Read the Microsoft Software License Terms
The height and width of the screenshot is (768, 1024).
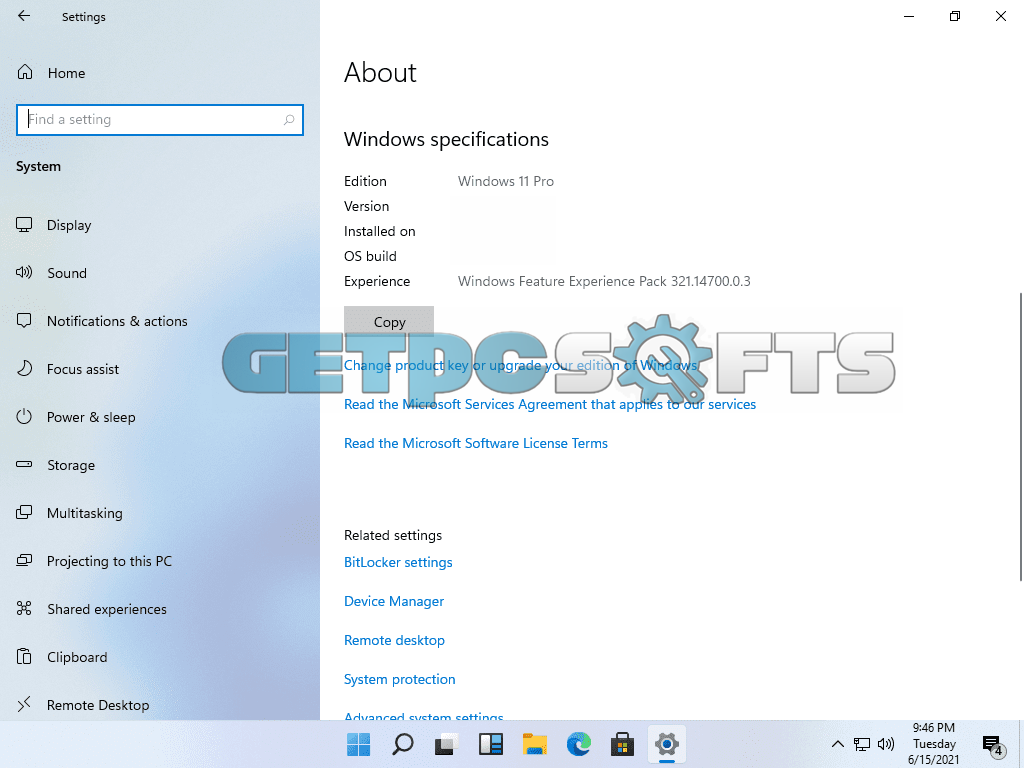click(475, 443)
